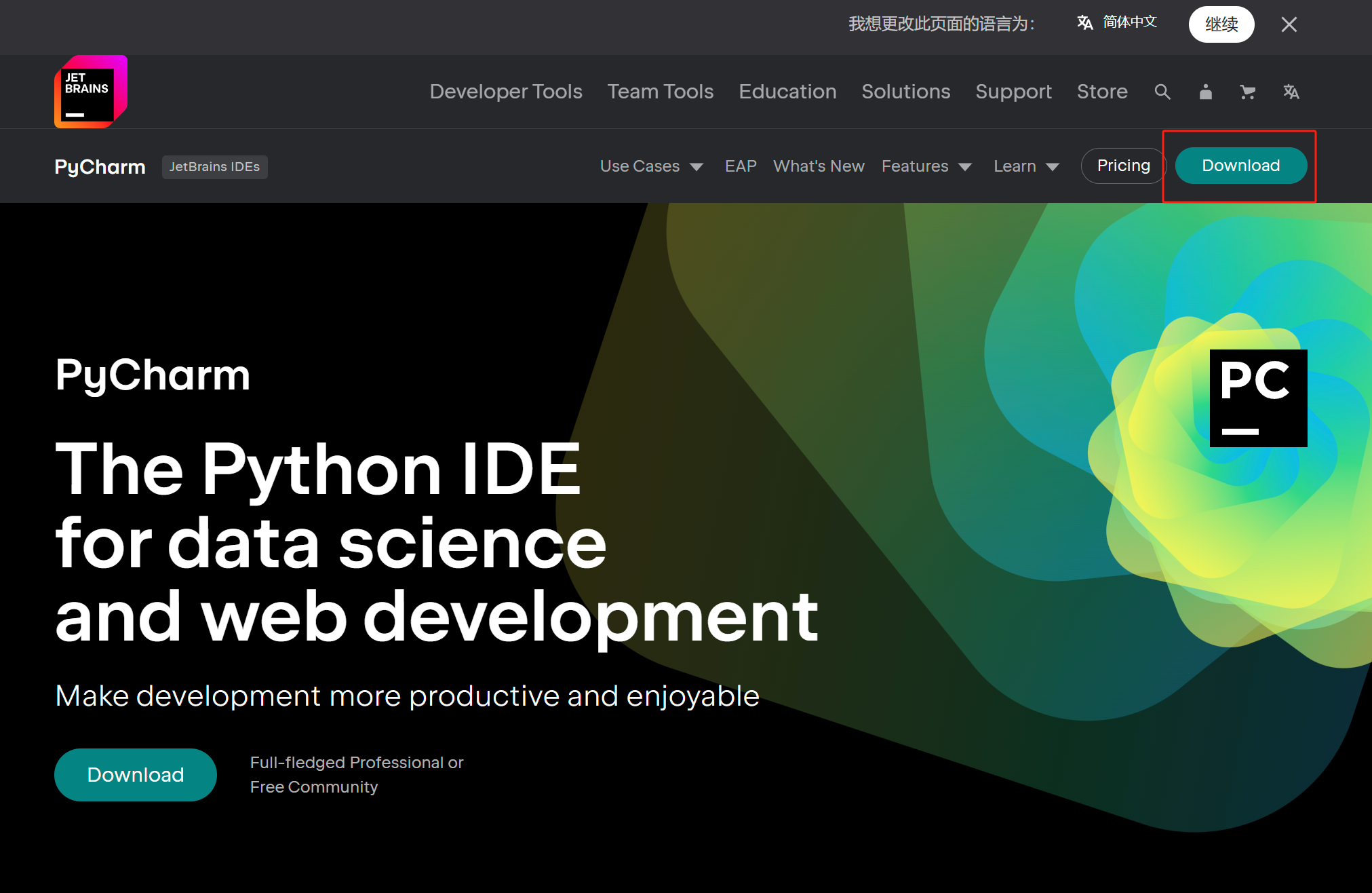
Task: Click the highlighted Download button in navbar
Action: click(1240, 166)
